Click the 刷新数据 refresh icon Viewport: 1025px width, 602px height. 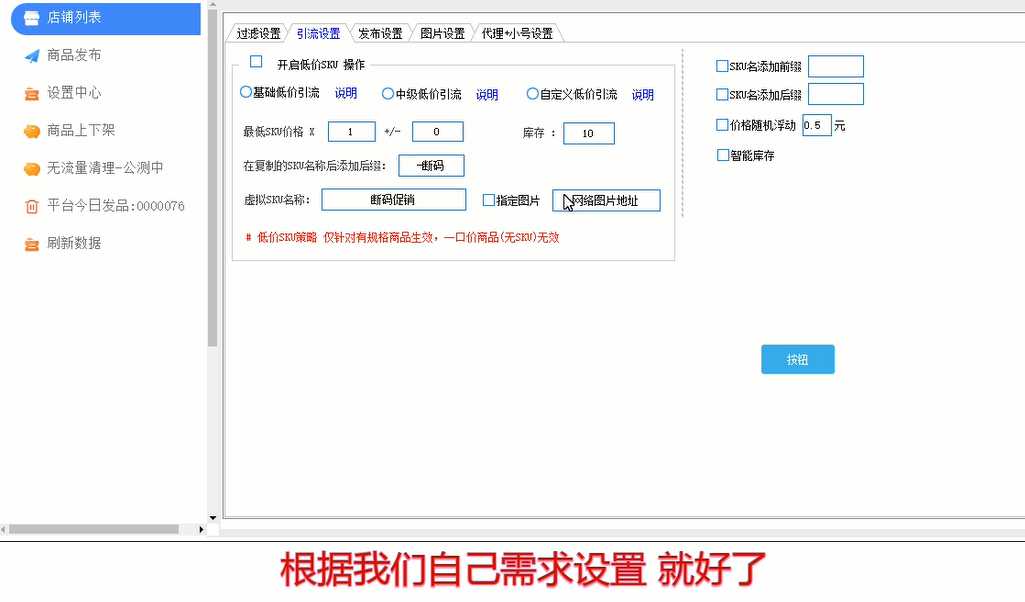pyautogui.click(x=32, y=244)
